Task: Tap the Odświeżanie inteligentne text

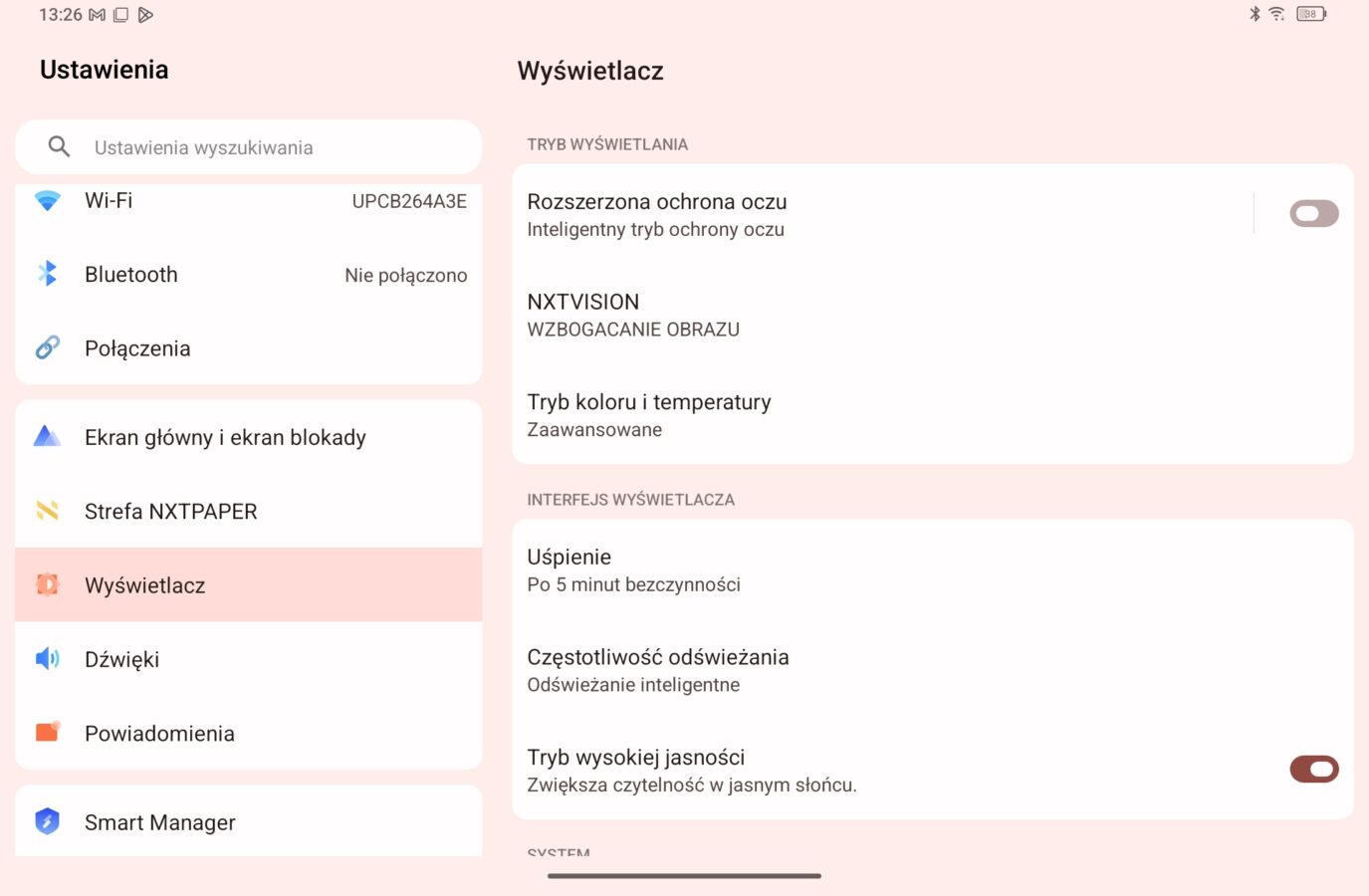Action: tap(633, 685)
